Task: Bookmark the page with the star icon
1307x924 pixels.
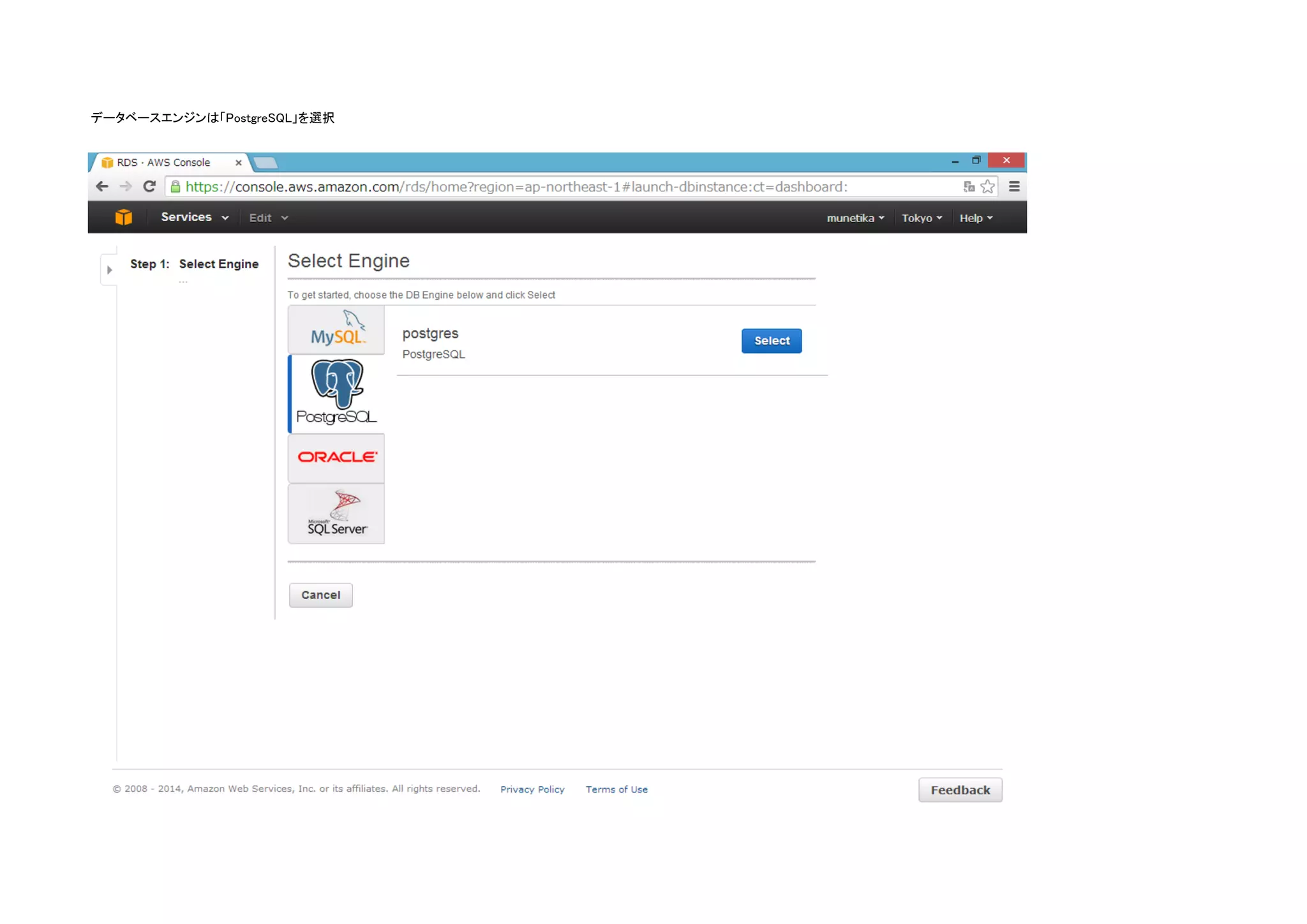Action: [x=987, y=186]
